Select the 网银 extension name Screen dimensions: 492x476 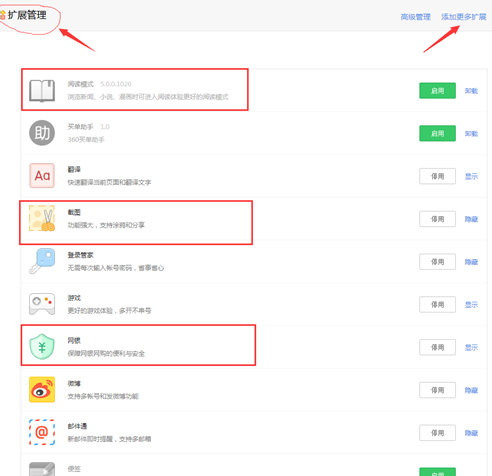[74, 340]
